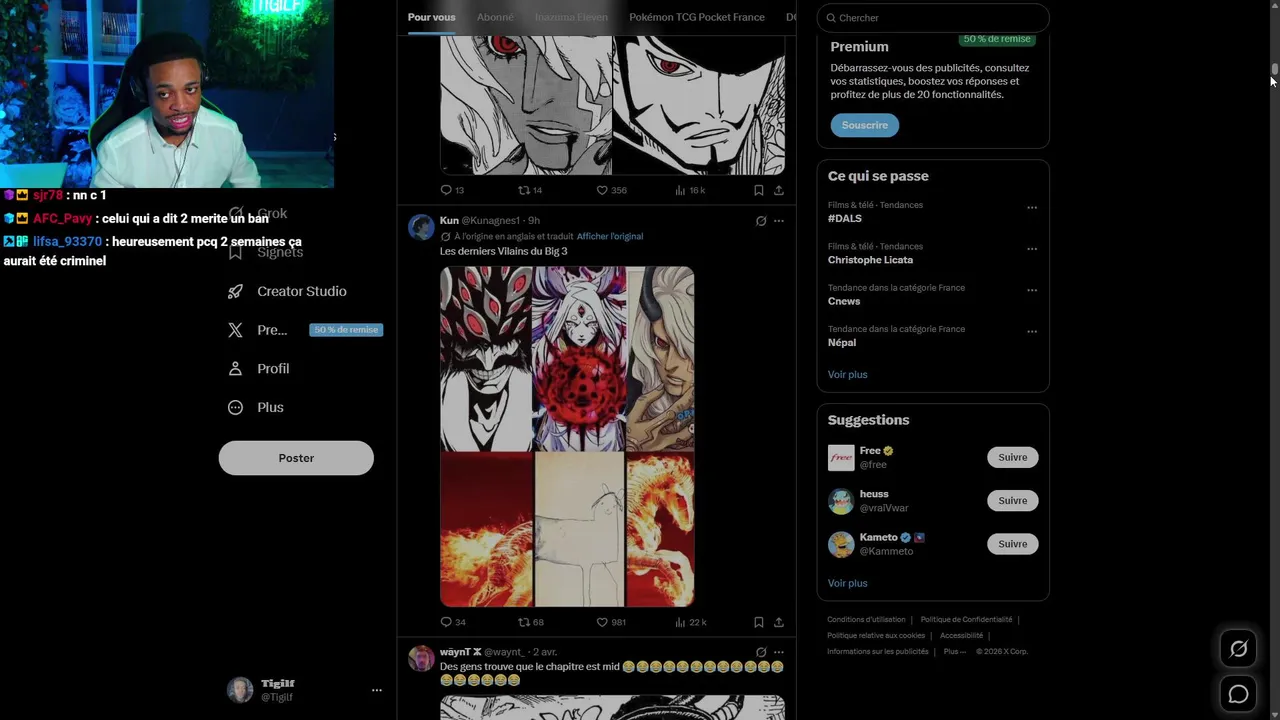Switch to the Inazuma Eleven tab

pyautogui.click(x=571, y=17)
